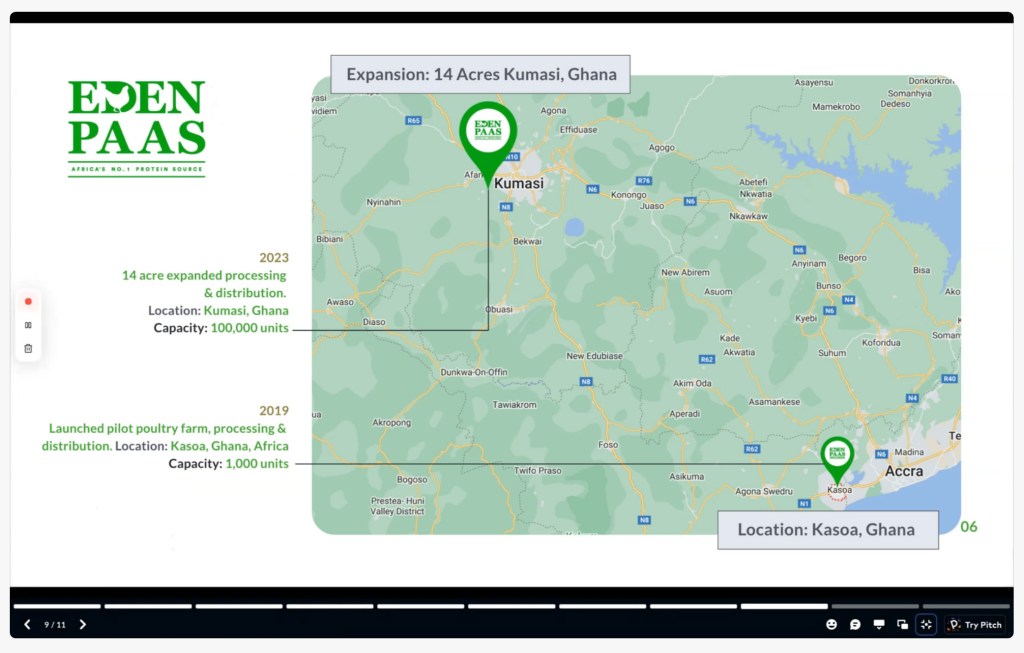Advance to the next slide
1024x653 pixels.
(83, 625)
